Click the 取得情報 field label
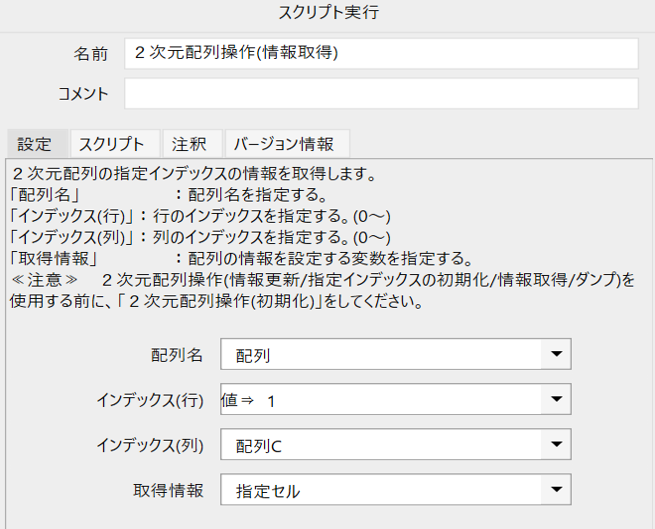 coord(168,490)
